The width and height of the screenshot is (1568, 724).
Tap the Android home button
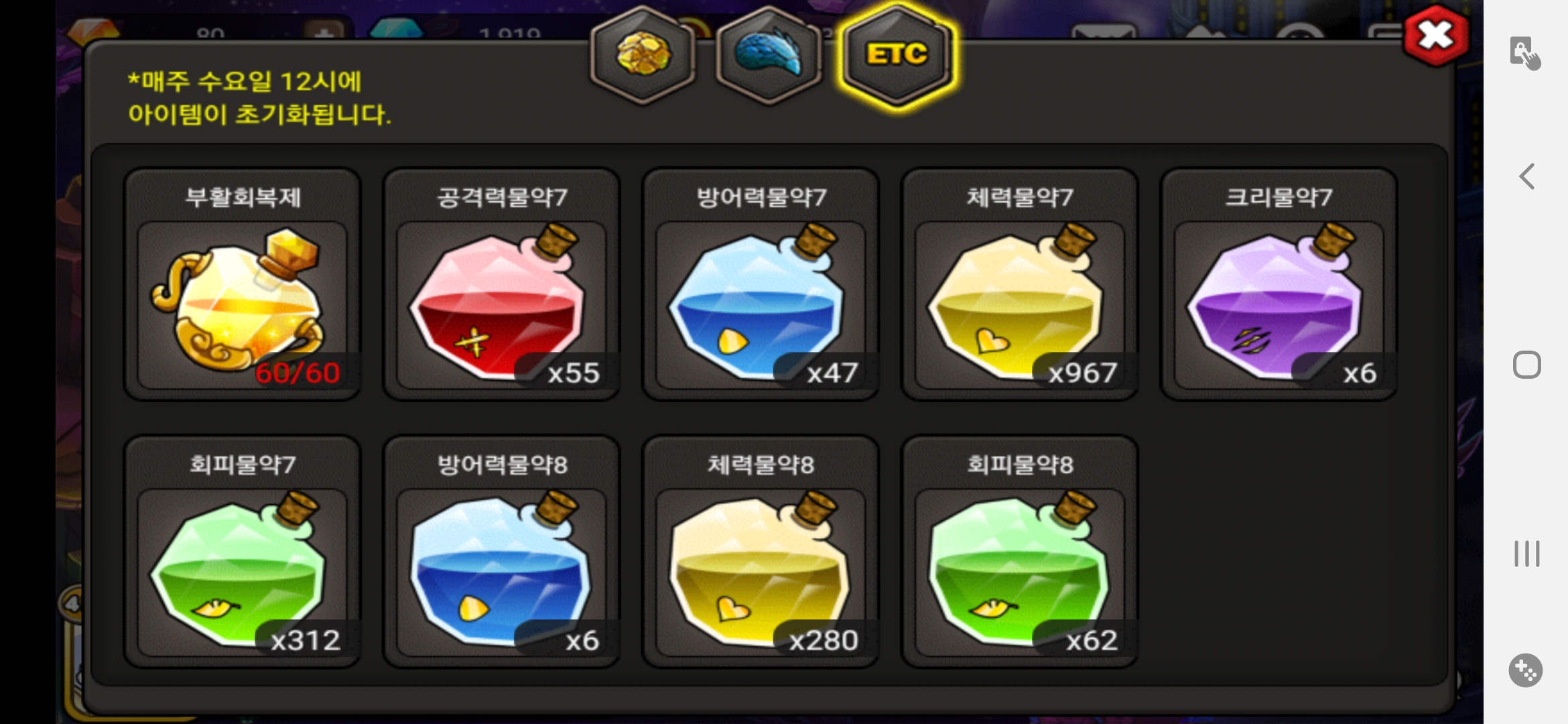click(1526, 365)
